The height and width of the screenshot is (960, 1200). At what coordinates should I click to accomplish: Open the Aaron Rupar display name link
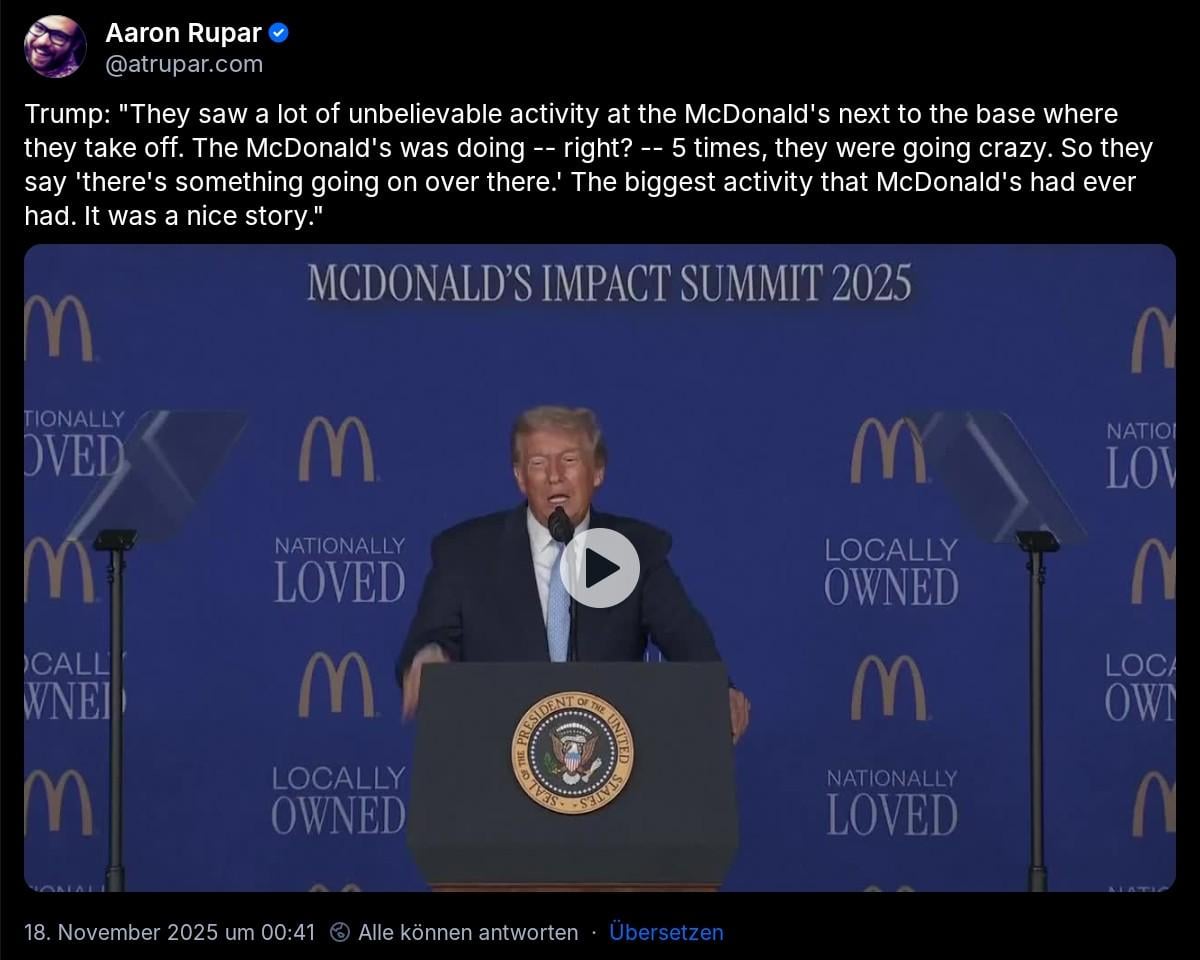click(183, 33)
